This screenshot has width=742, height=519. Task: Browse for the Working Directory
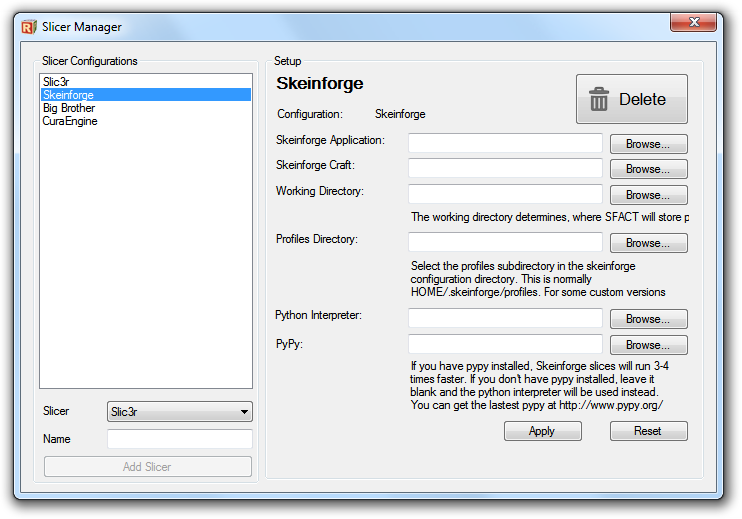coord(648,195)
